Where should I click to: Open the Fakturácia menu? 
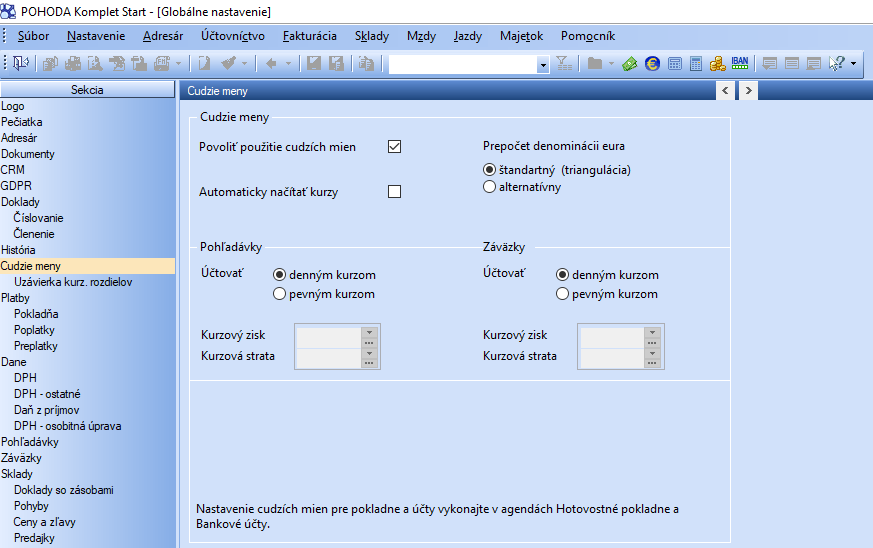(310, 36)
